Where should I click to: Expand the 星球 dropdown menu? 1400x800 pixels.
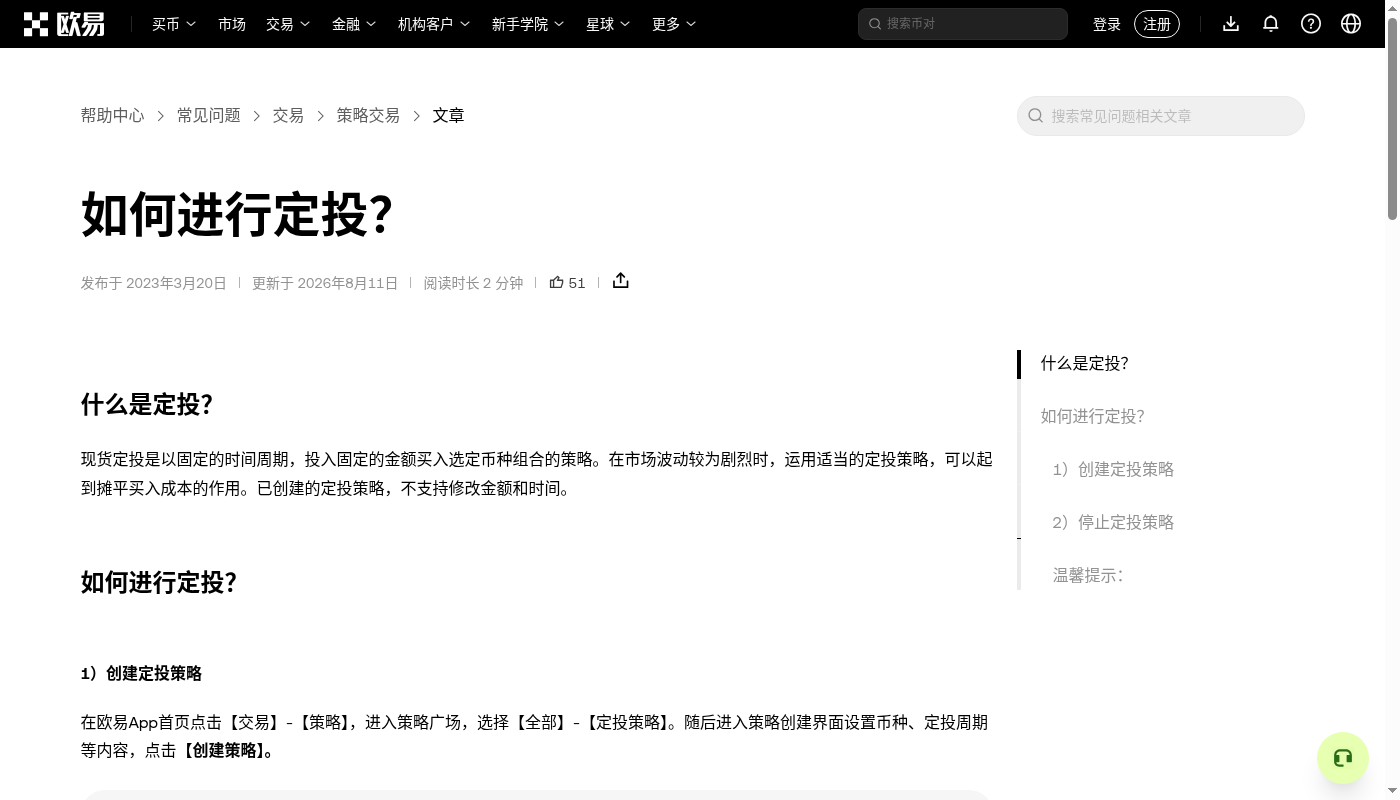[608, 24]
